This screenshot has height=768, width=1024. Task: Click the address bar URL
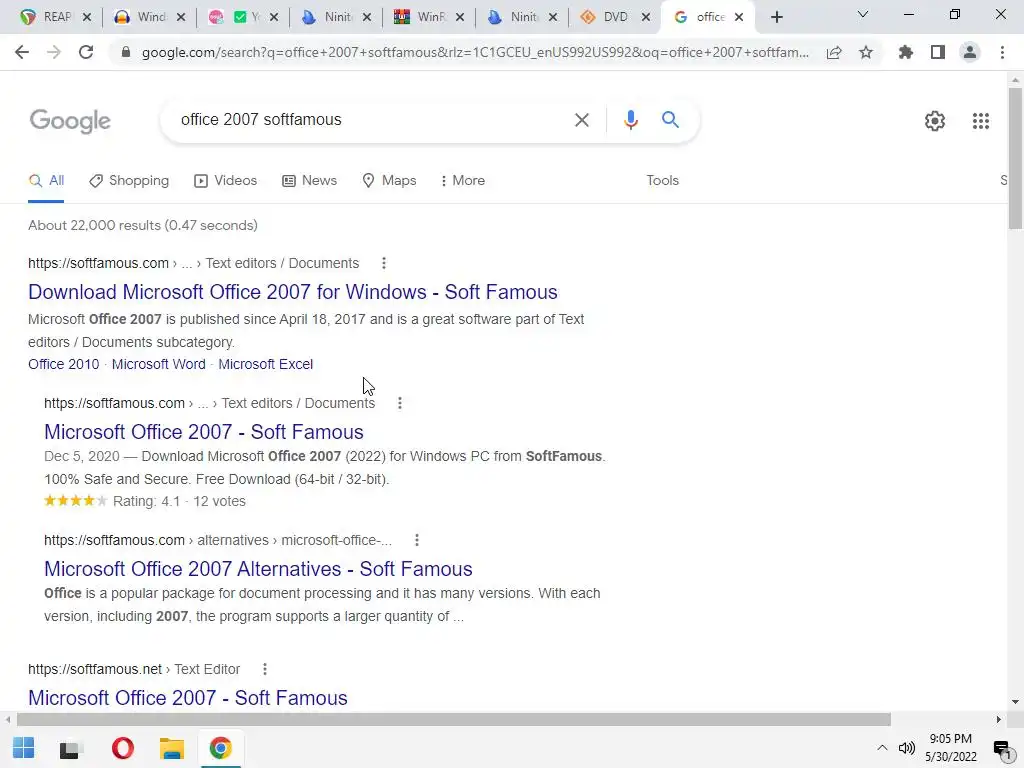pyautogui.click(x=475, y=52)
